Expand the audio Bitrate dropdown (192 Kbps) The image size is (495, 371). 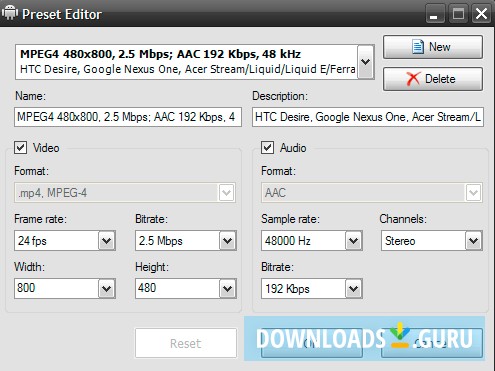354,288
